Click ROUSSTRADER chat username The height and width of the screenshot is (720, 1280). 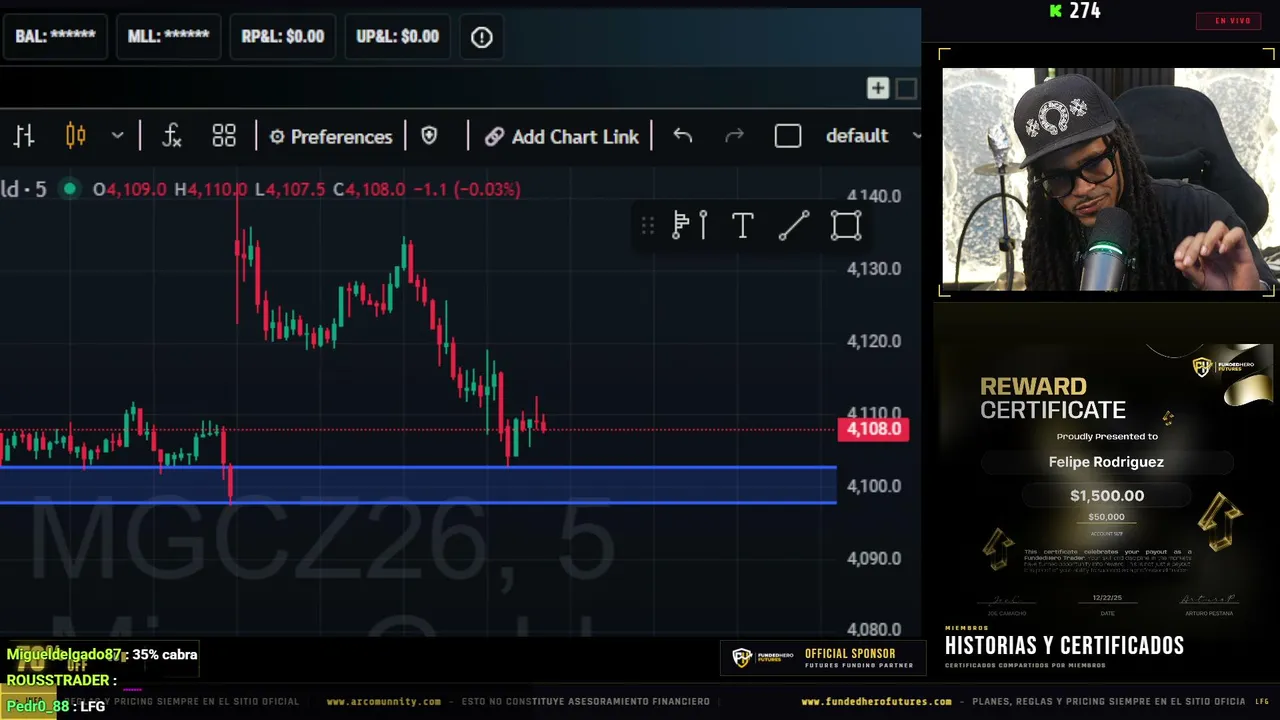[58, 680]
